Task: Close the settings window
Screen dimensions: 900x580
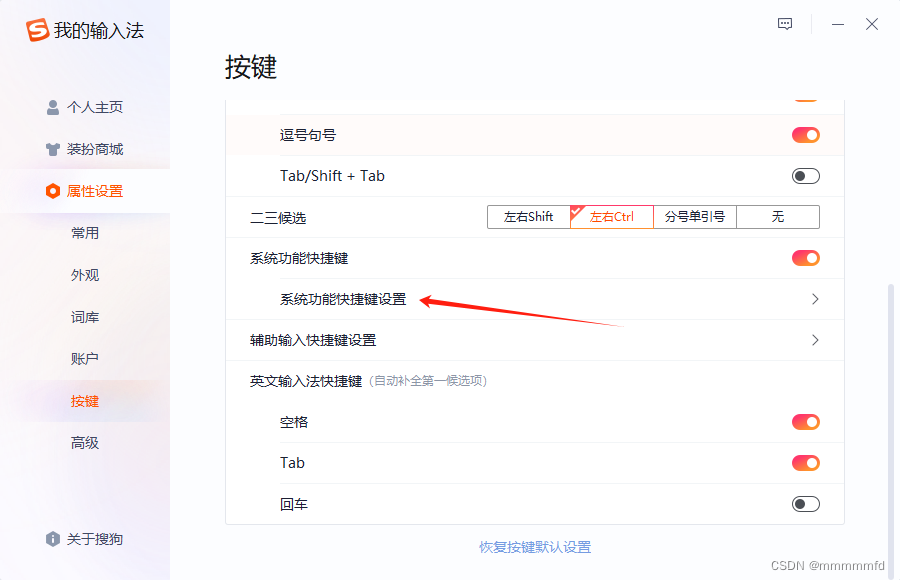Action: pyautogui.click(x=872, y=24)
